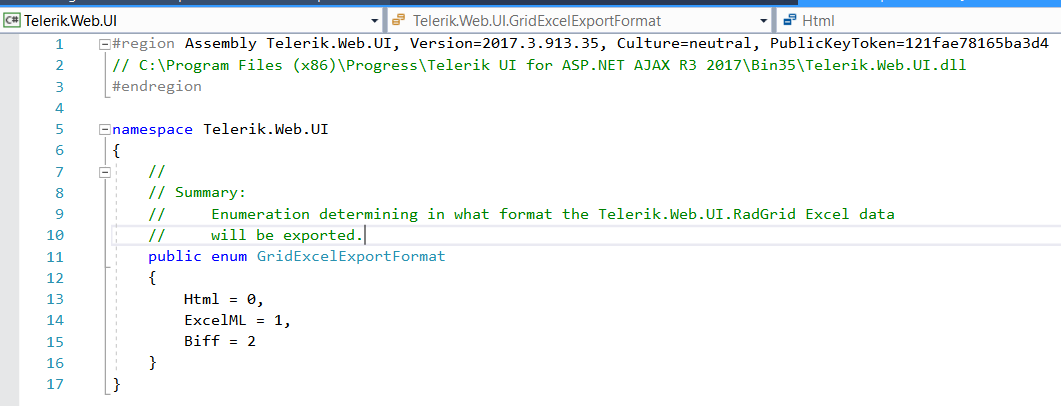Open the Telerik.Web.UI project dropdown arrow
Viewport: 1061px width, 406px height.
[x=375, y=20]
